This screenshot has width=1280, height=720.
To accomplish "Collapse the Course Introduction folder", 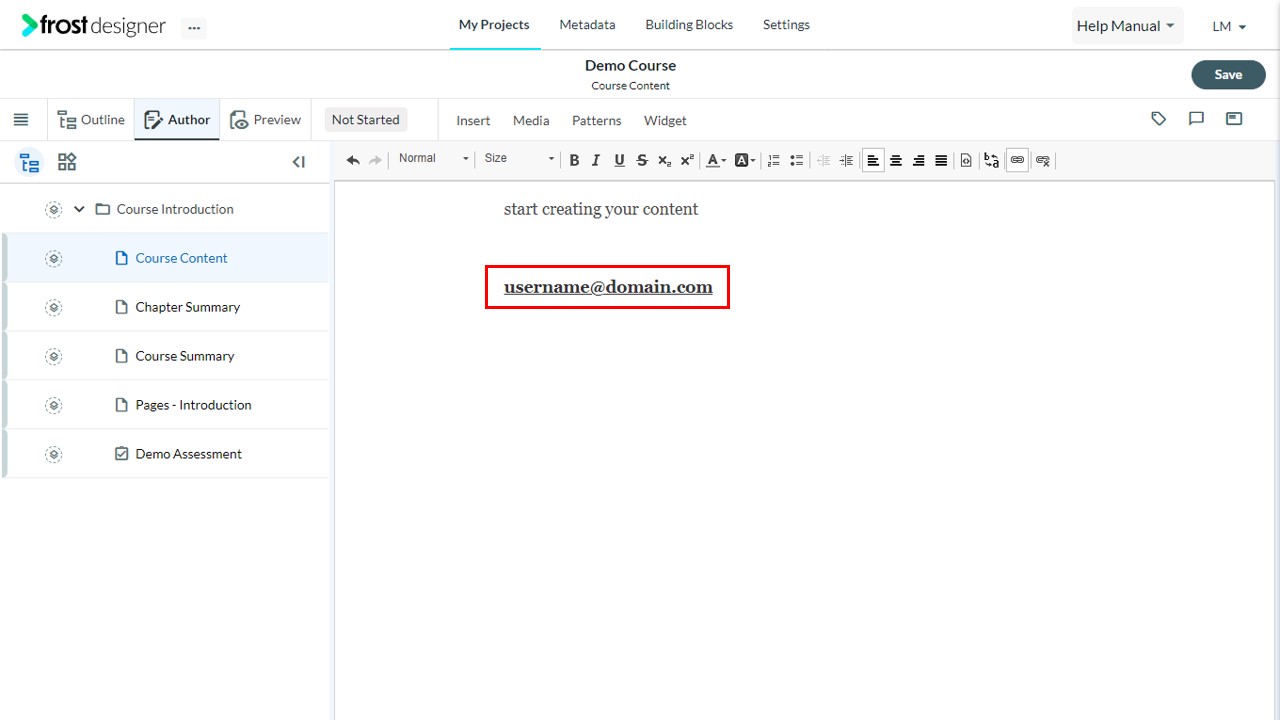I will 79,209.
